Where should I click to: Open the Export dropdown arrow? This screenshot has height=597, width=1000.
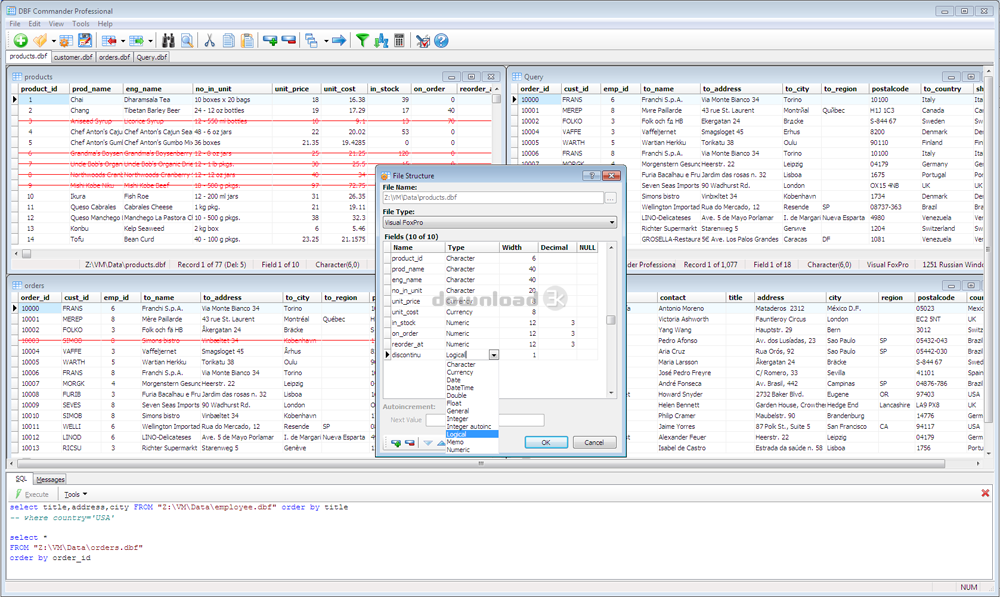[x=151, y=41]
